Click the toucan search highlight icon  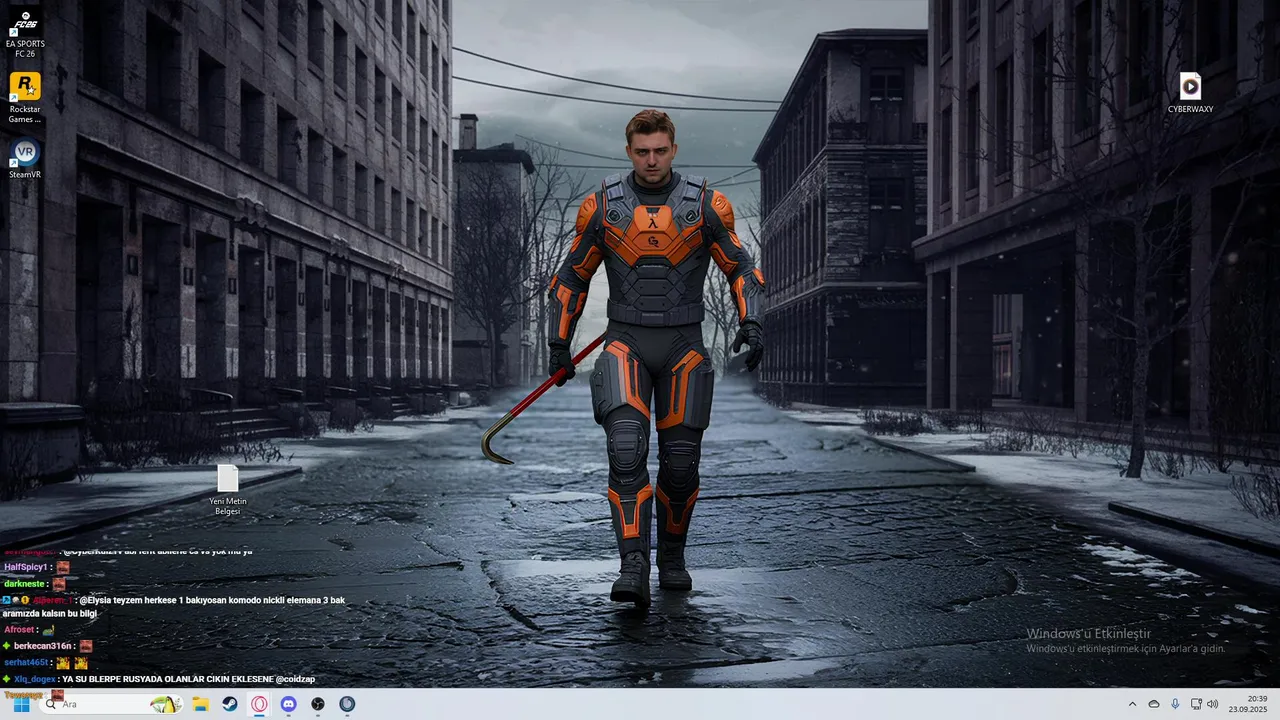click(x=165, y=704)
